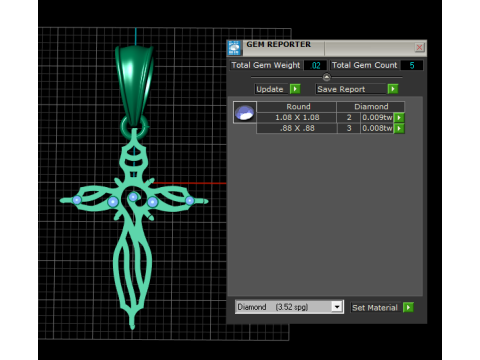This screenshot has width=480, height=360.
Task: Click the quantity 3 cell
Action: [x=349, y=128]
